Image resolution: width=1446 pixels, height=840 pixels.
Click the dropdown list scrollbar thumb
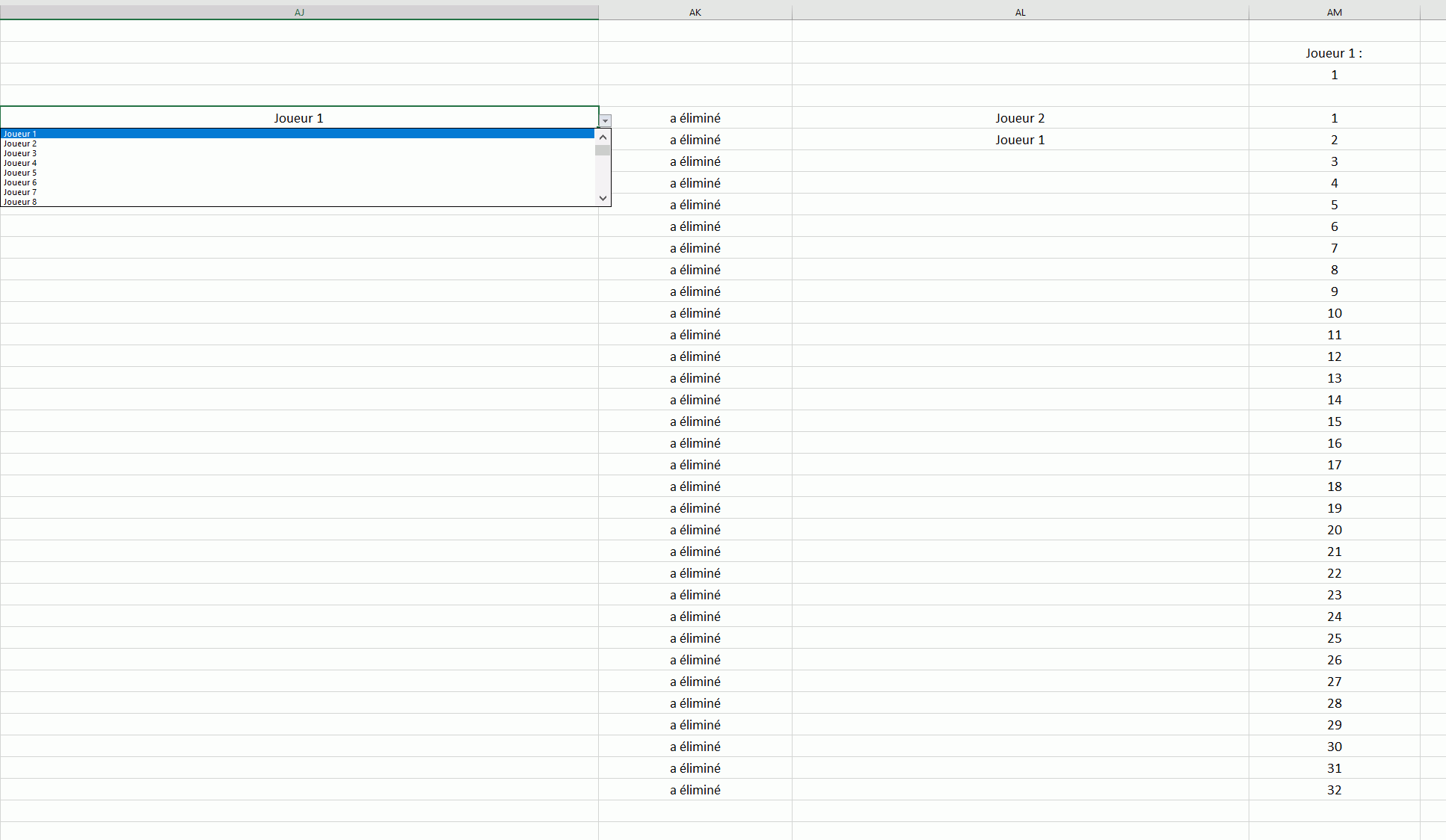603,150
